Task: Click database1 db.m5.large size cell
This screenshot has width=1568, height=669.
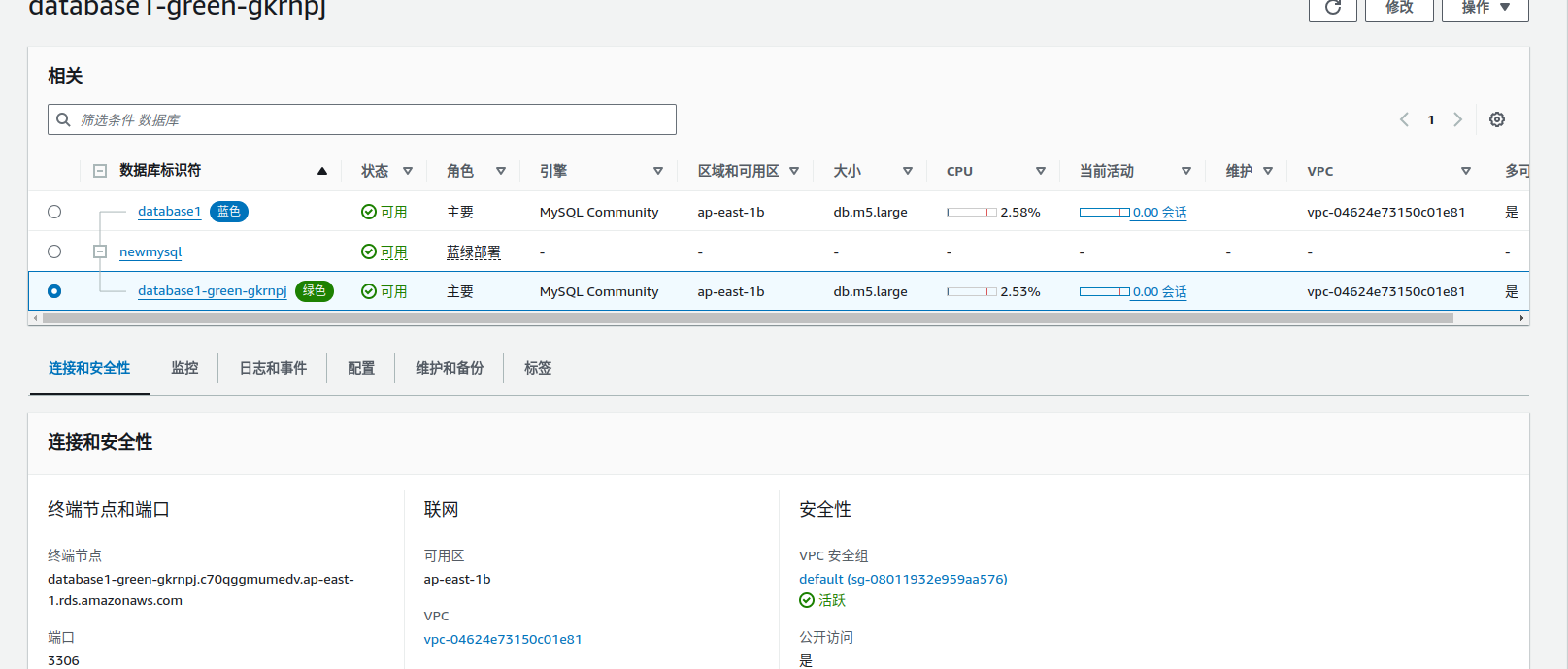Action: point(870,212)
